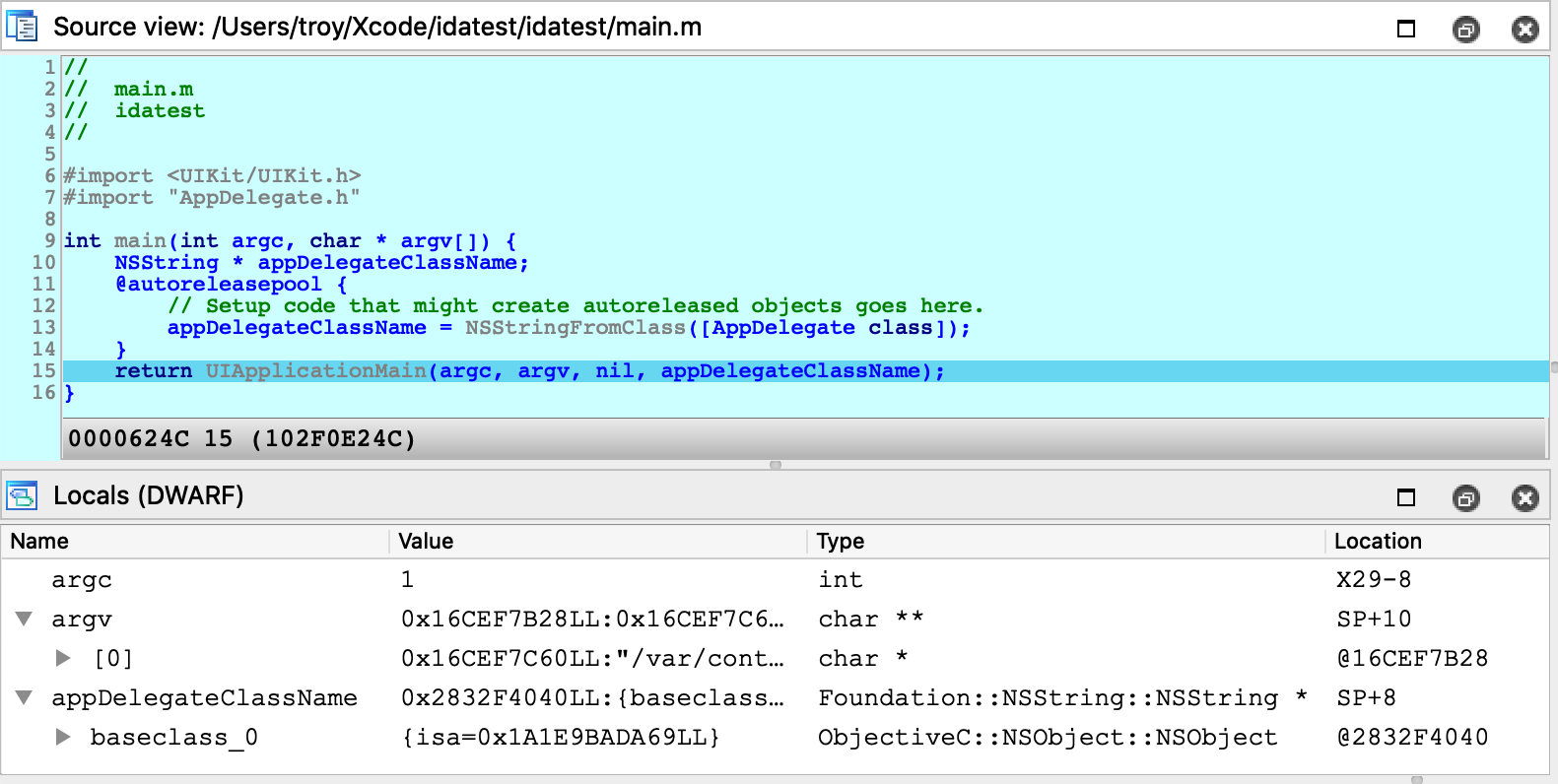This screenshot has height=784, width=1558.
Task: Click the Source view panel icon
Action: [22, 27]
